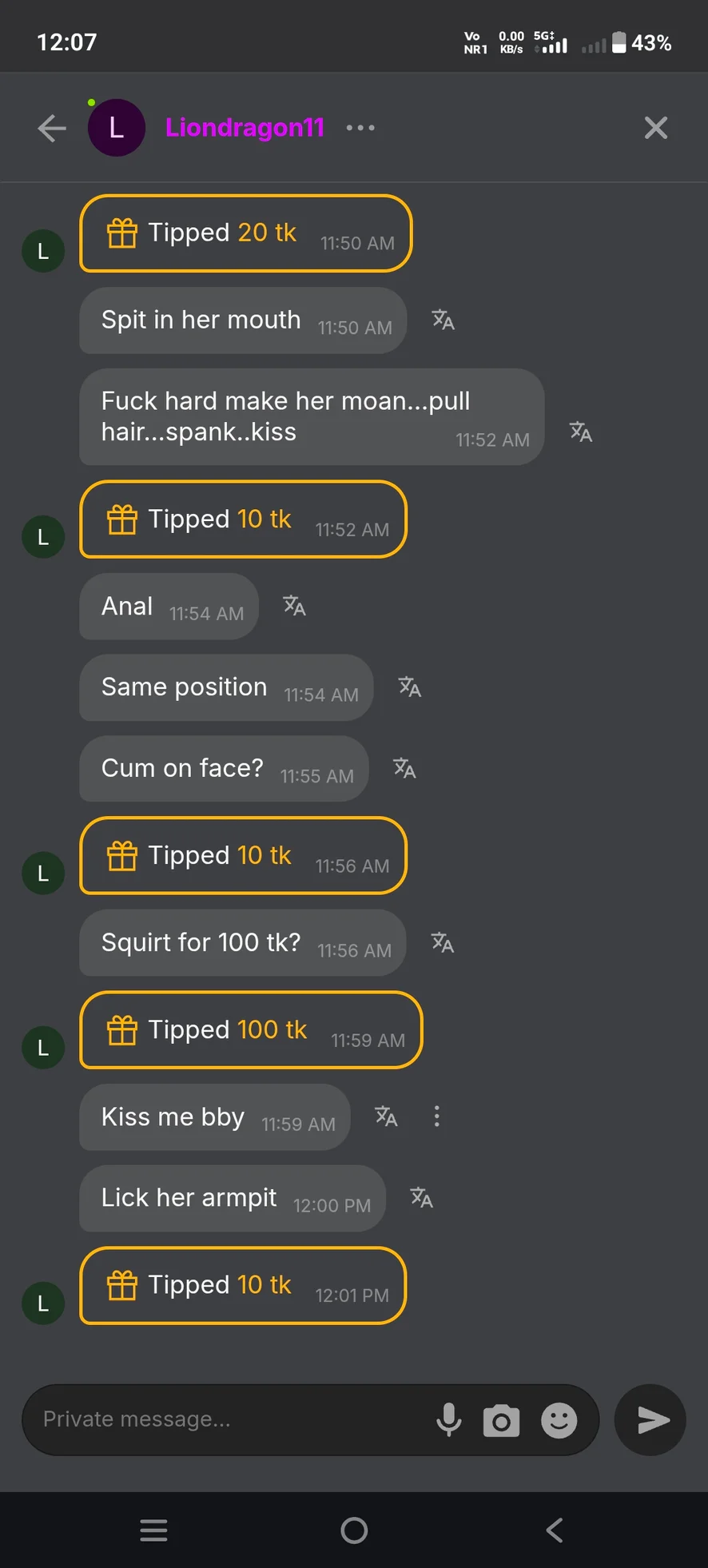The image size is (708, 1568).
Task: Open options dots next to "Kiss me bby"
Action: 436,1116
